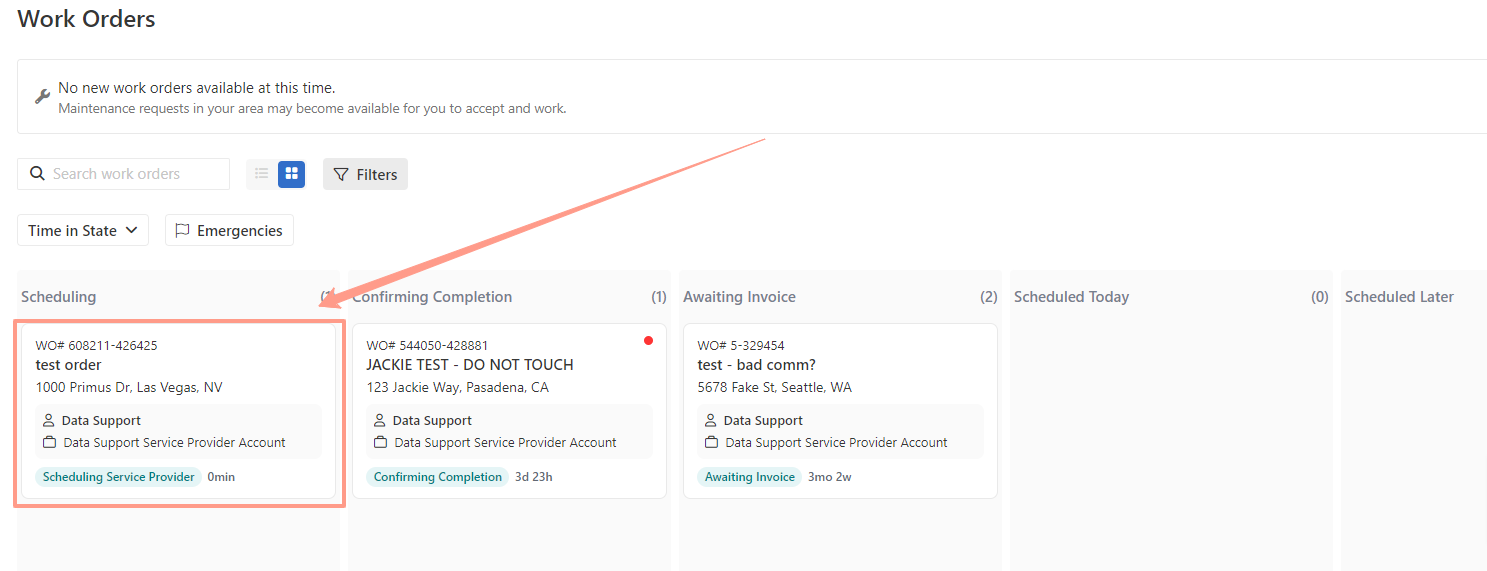Open the Filters panel

tap(365, 174)
